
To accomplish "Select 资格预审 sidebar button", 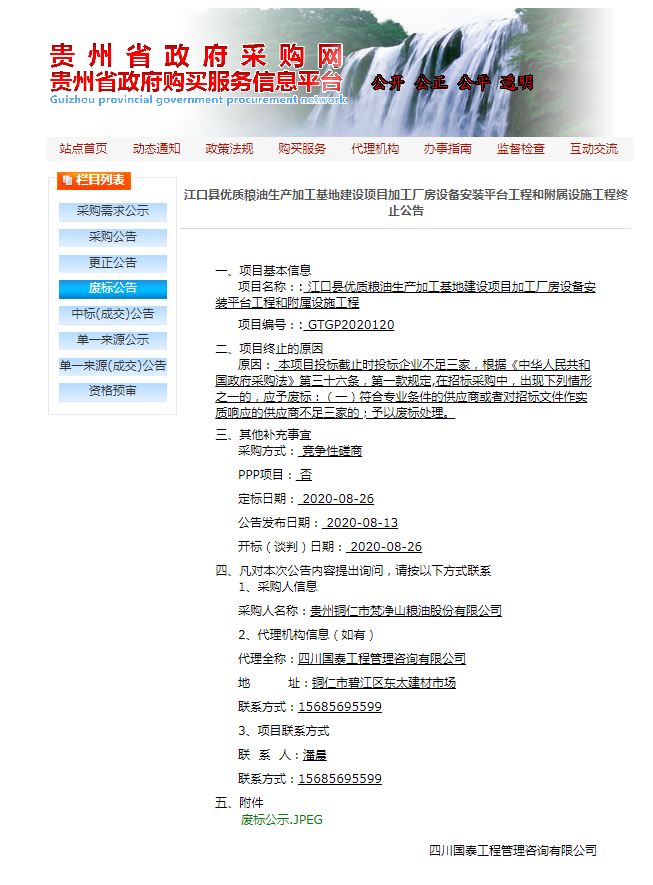I will coord(113,391).
